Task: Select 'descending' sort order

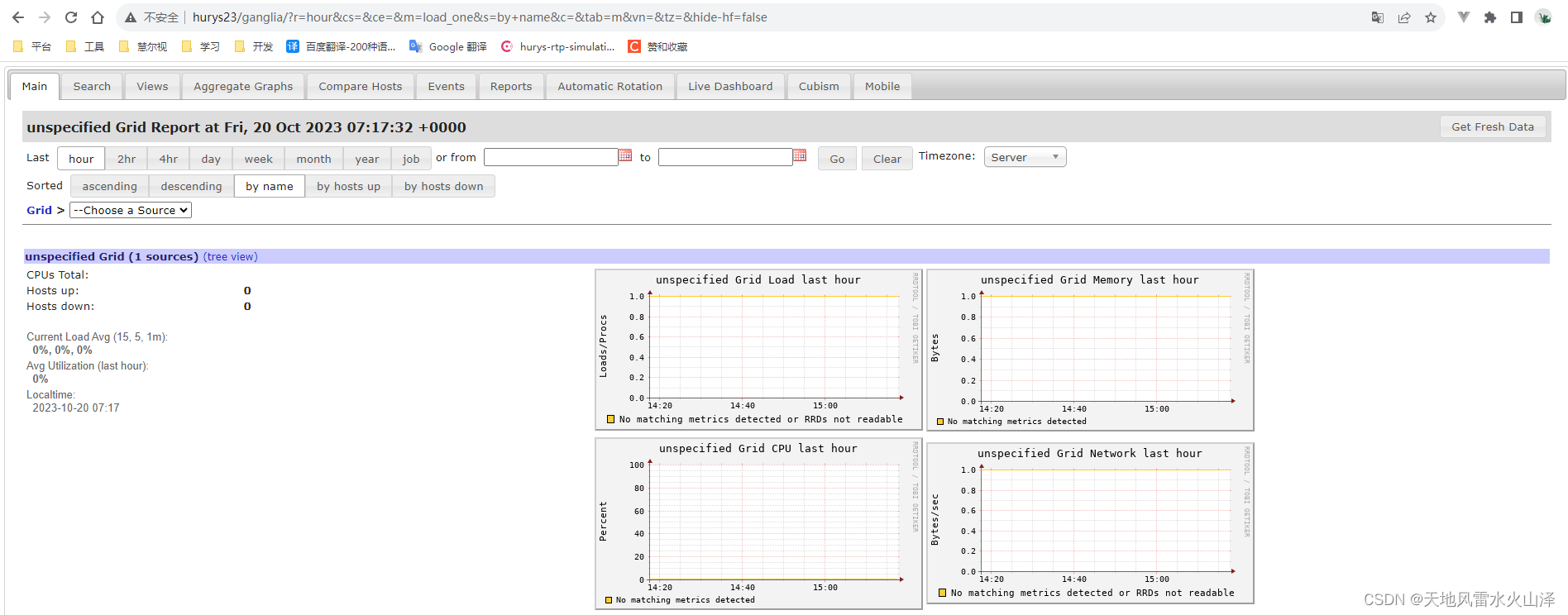Action: pos(191,186)
